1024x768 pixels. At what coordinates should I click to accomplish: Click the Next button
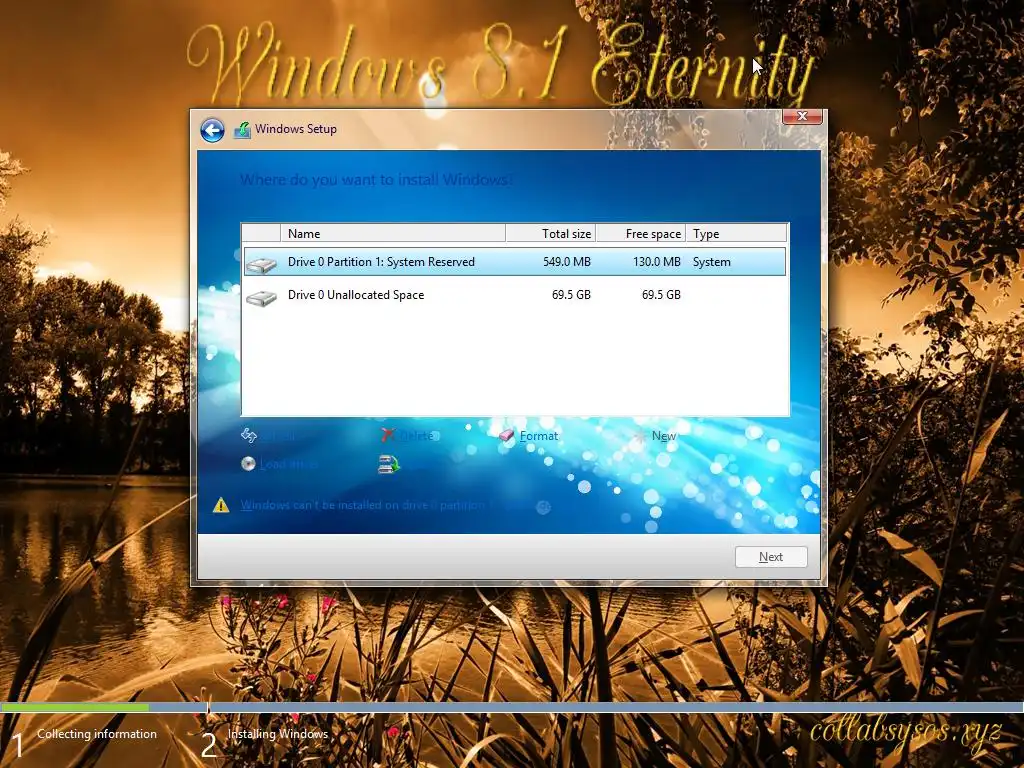(x=771, y=557)
